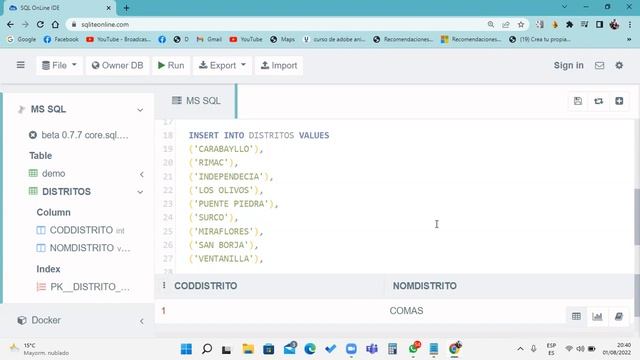Go back in browser

[x=10, y=24]
